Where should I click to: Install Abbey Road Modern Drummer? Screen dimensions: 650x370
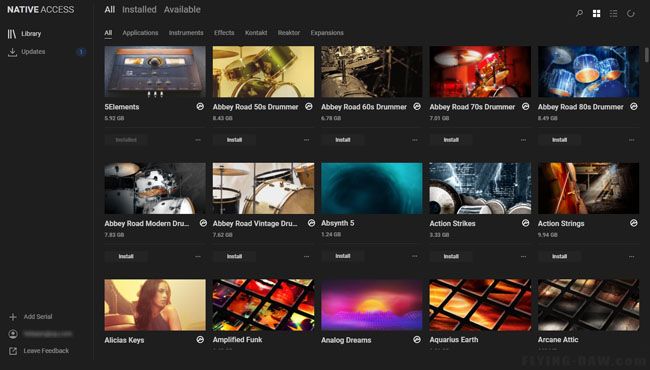(126, 256)
